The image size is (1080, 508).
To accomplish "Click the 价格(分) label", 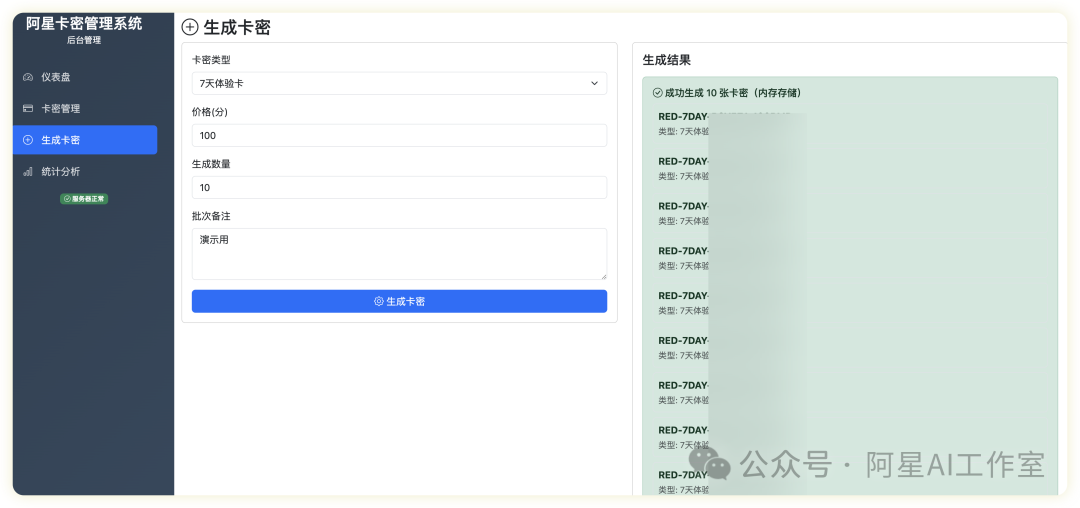I will point(211,112).
